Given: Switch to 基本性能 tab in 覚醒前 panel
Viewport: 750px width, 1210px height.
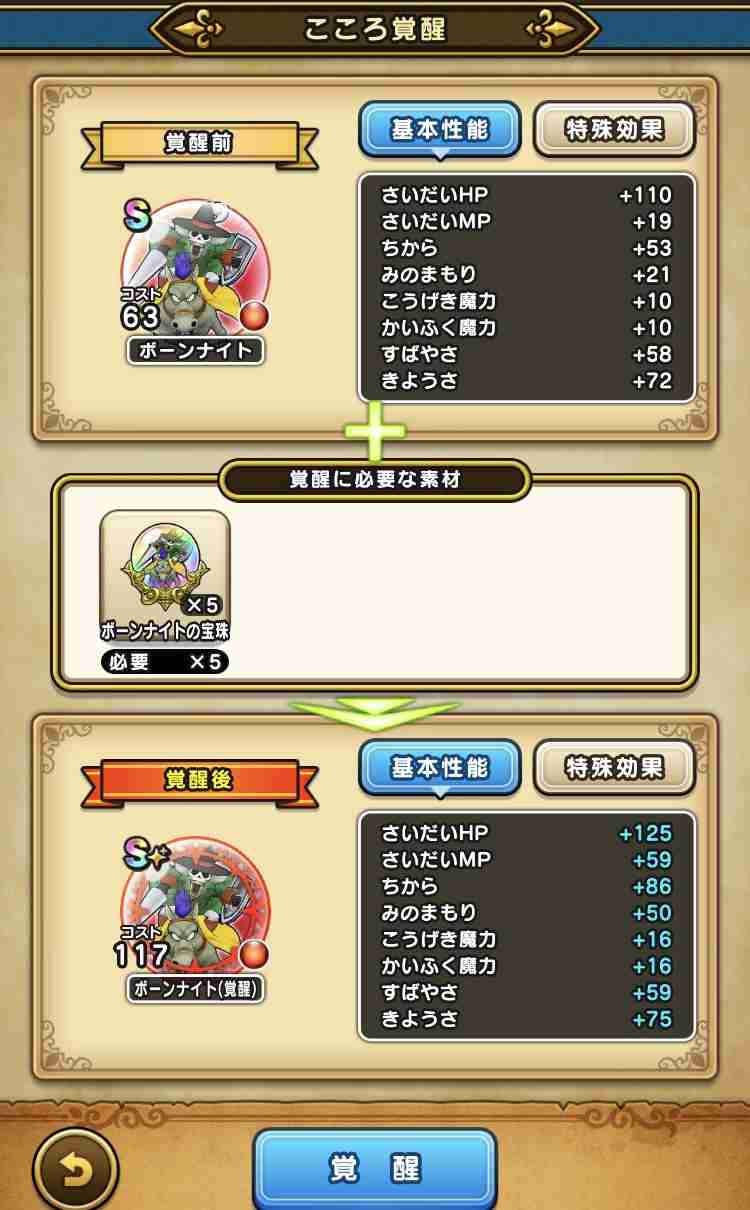Looking at the screenshot, I should [440, 130].
